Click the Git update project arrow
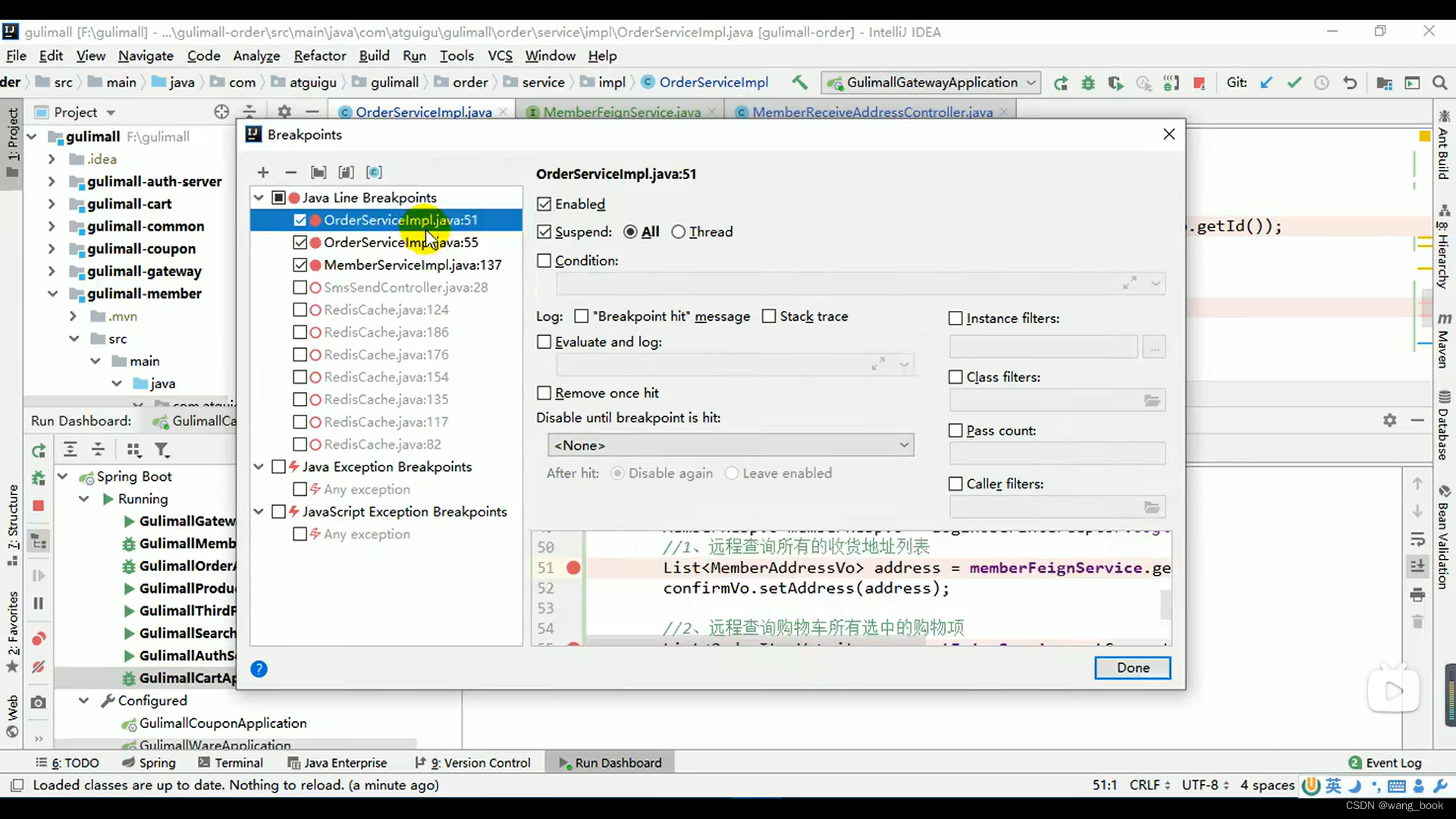This screenshot has height=819, width=1456. [x=1266, y=83]
